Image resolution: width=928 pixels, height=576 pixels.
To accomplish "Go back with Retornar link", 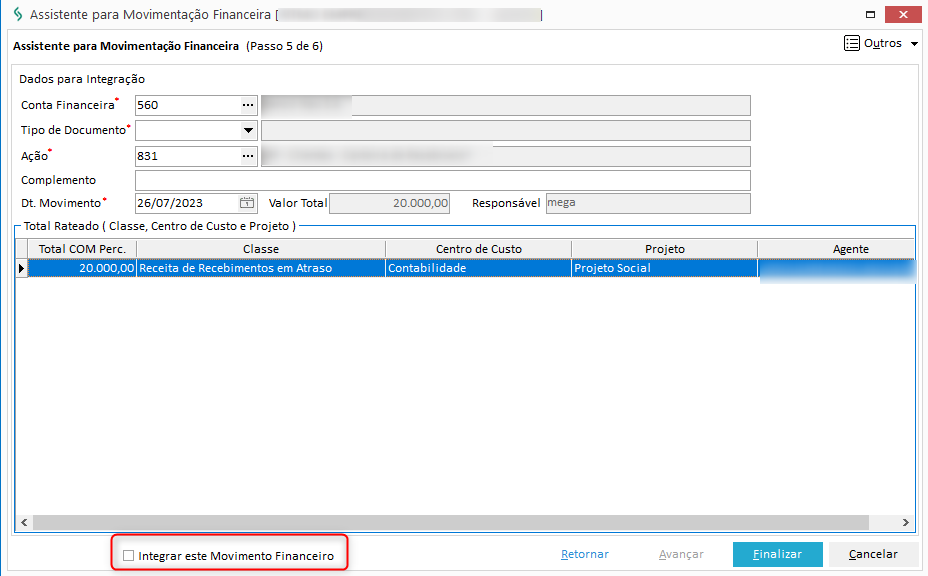I will (585, 554).
